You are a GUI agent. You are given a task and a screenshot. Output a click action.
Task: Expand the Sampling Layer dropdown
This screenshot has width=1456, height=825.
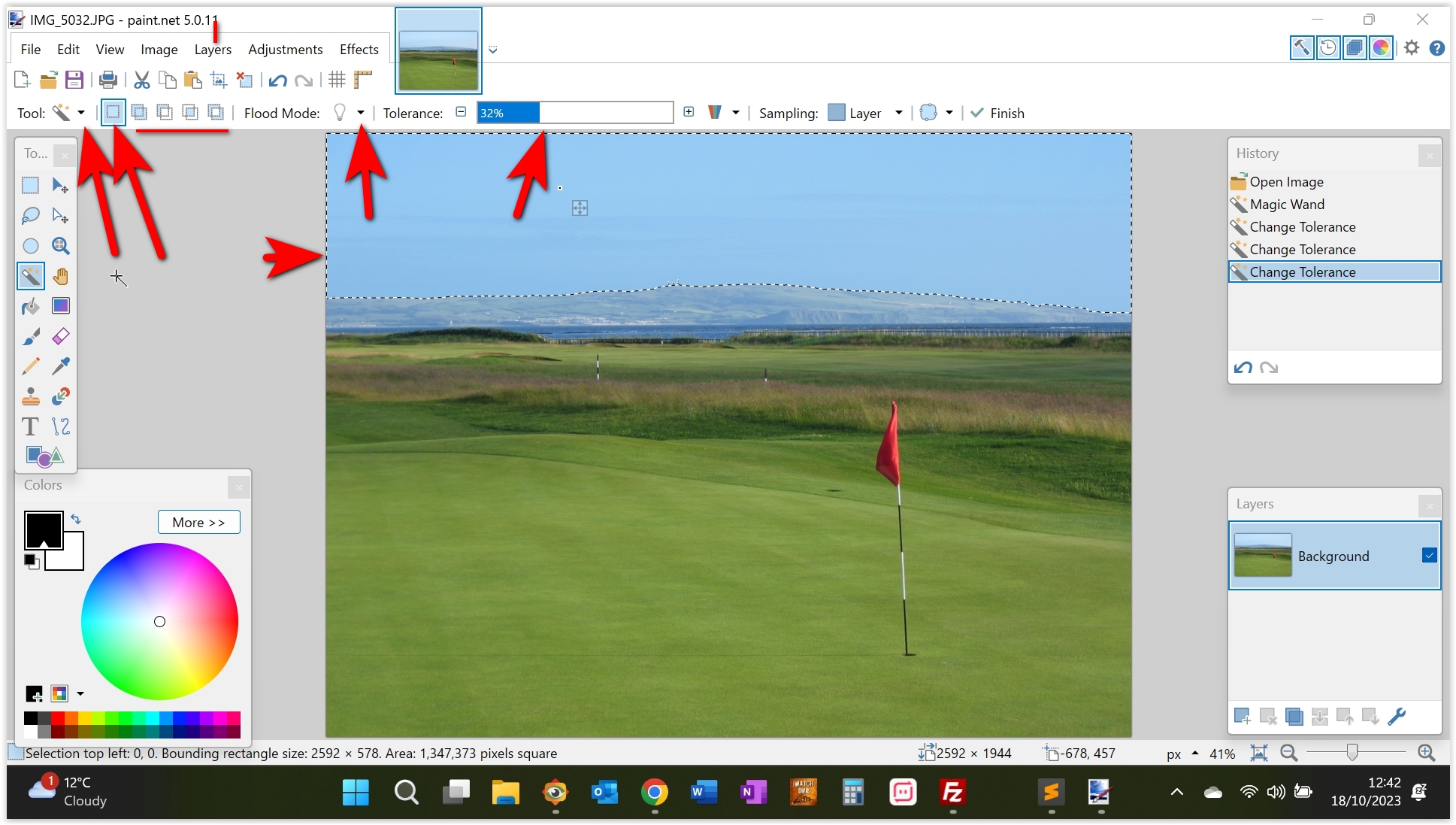898,113
